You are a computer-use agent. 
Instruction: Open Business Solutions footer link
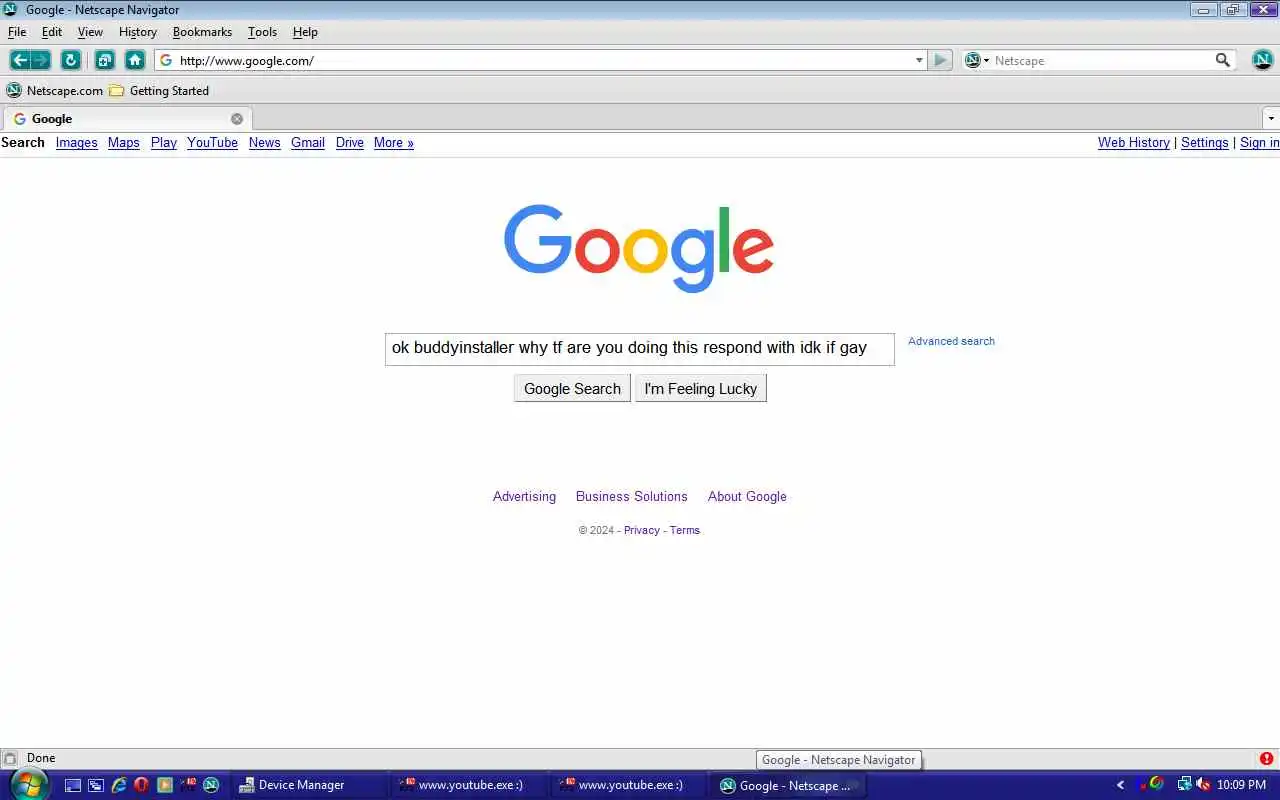pyautogui.click(x=632, y=496)
